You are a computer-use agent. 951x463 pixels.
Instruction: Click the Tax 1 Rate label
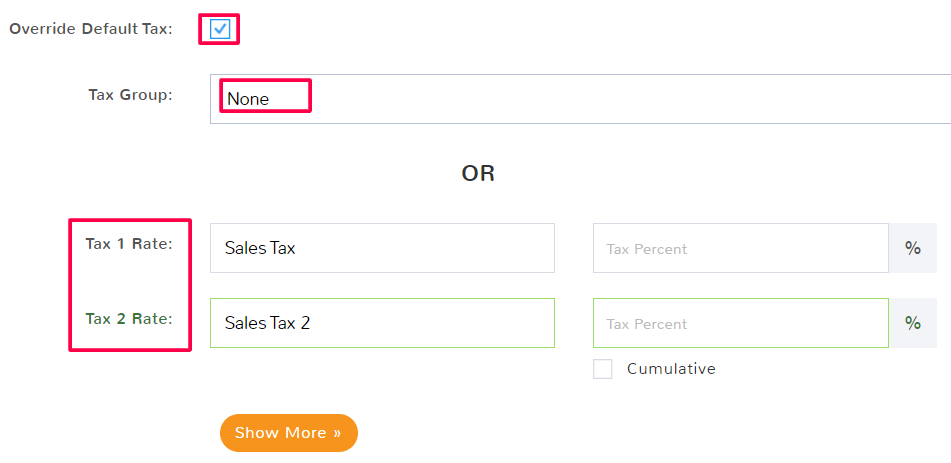click(x=129, y=244)
